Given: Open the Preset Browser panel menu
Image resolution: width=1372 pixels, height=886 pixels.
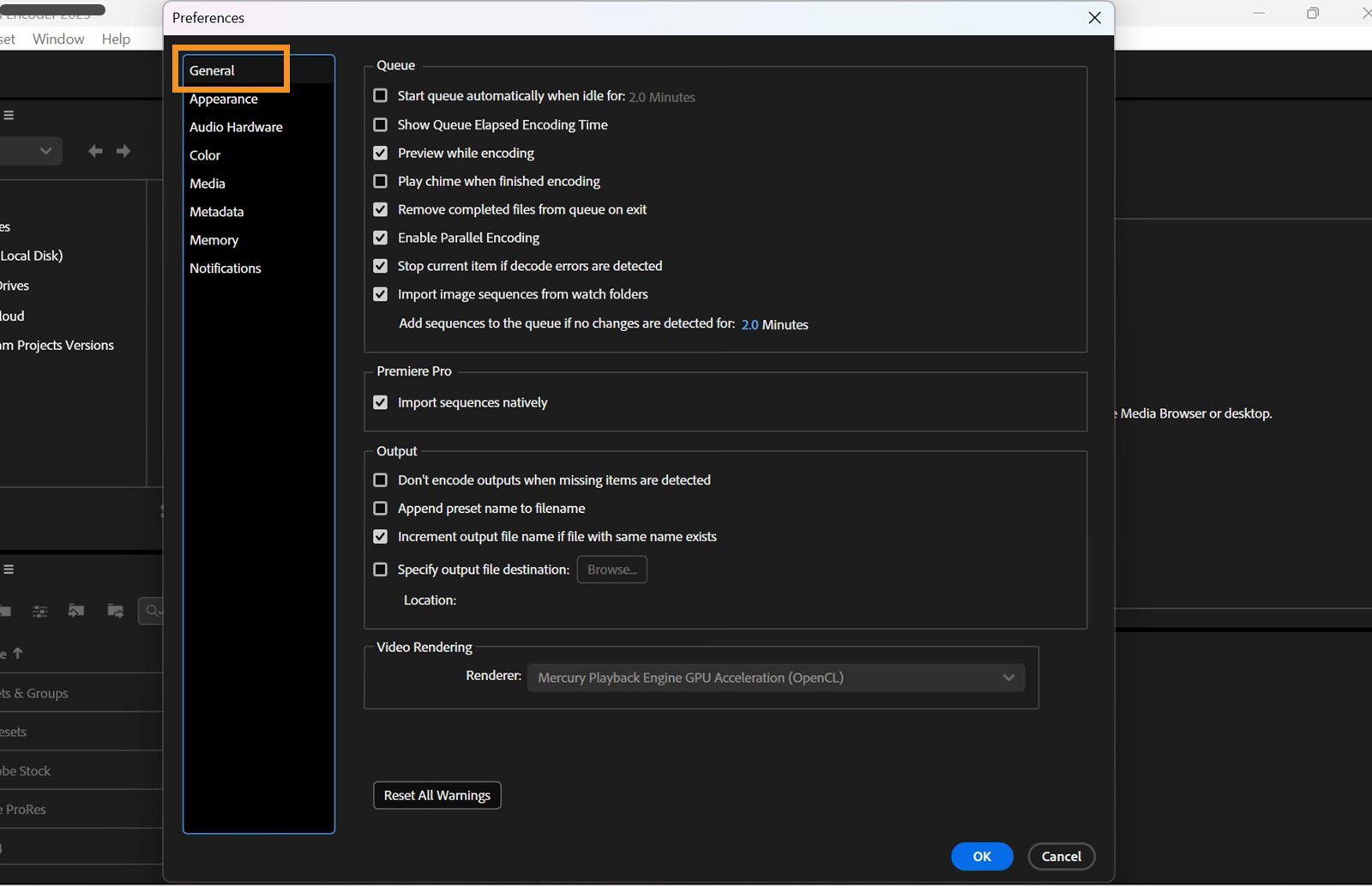Looking at the screenshot, I should tap(9, 569).
